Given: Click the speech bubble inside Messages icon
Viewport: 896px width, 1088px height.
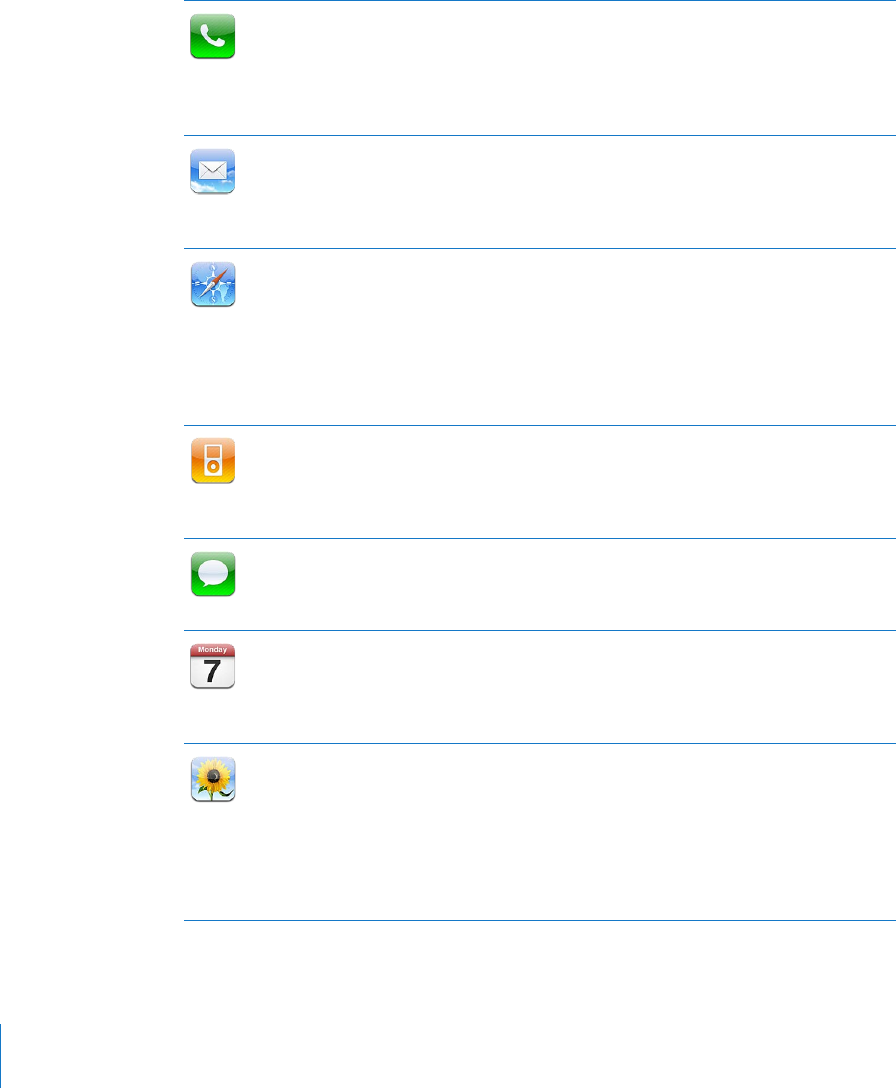Looking at the screenshot, I should (212, 573).
